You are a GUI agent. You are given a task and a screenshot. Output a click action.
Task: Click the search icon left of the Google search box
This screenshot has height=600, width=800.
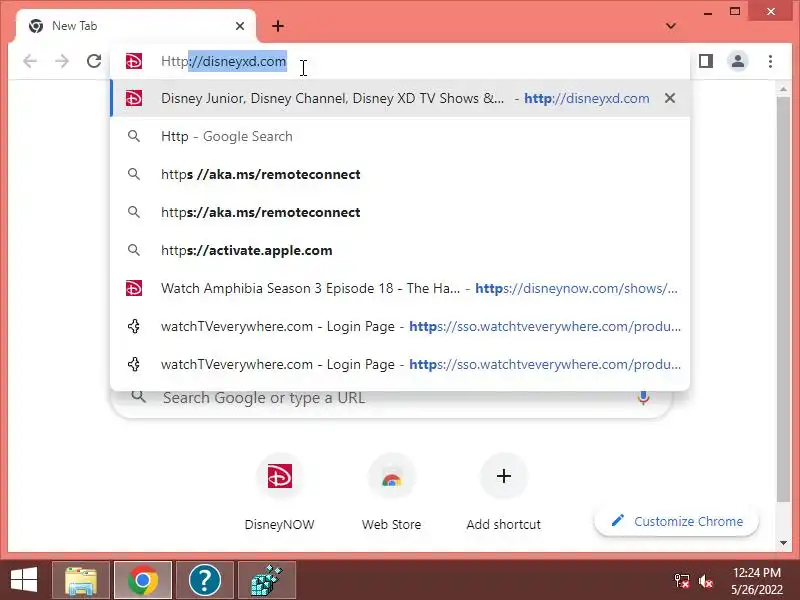[138, 397]
